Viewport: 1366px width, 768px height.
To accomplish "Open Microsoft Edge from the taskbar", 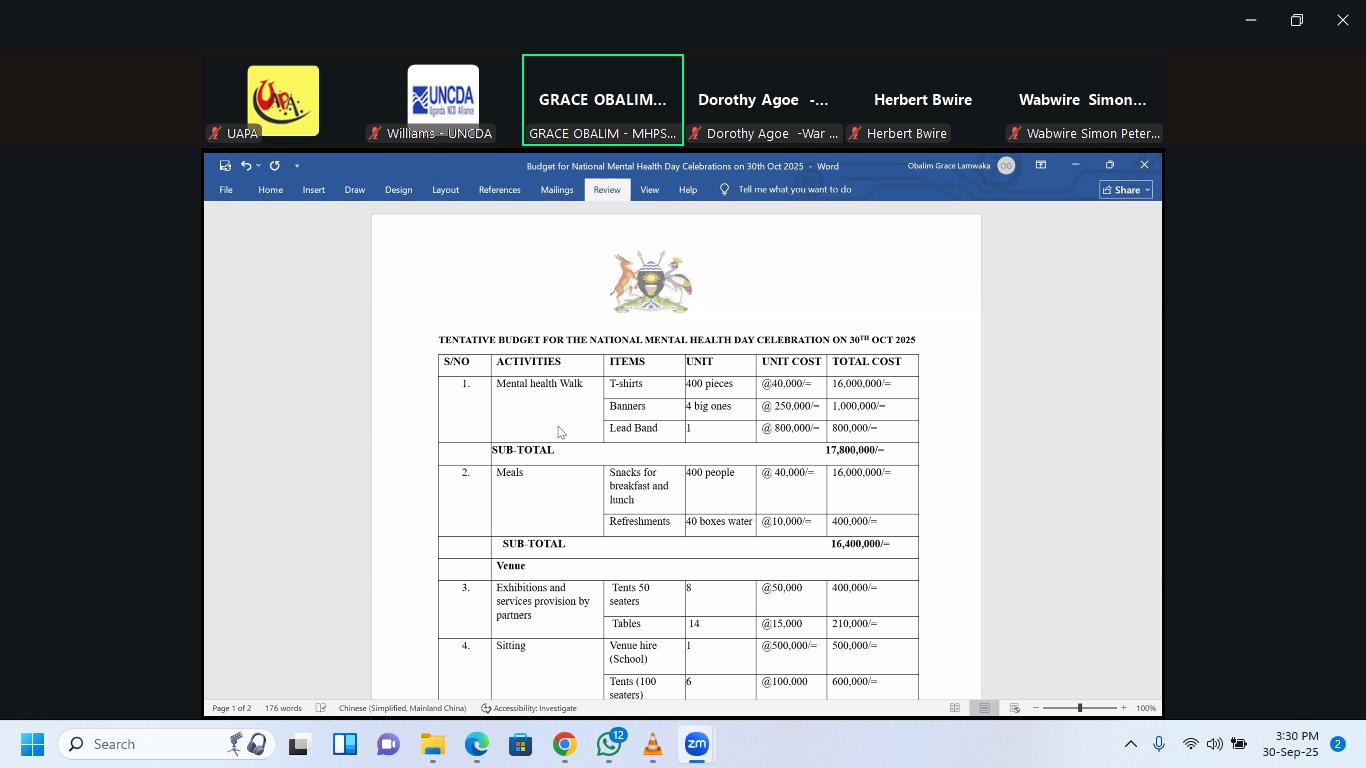I will click(476, 744).
